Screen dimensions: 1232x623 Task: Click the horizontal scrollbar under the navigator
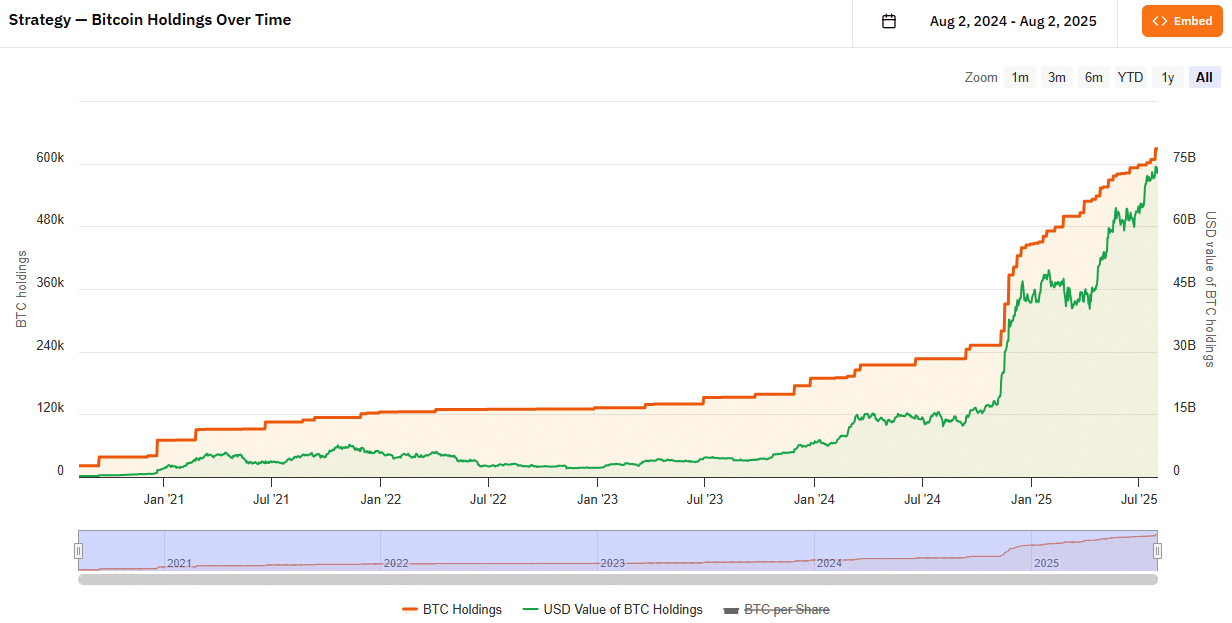[617, 579]
